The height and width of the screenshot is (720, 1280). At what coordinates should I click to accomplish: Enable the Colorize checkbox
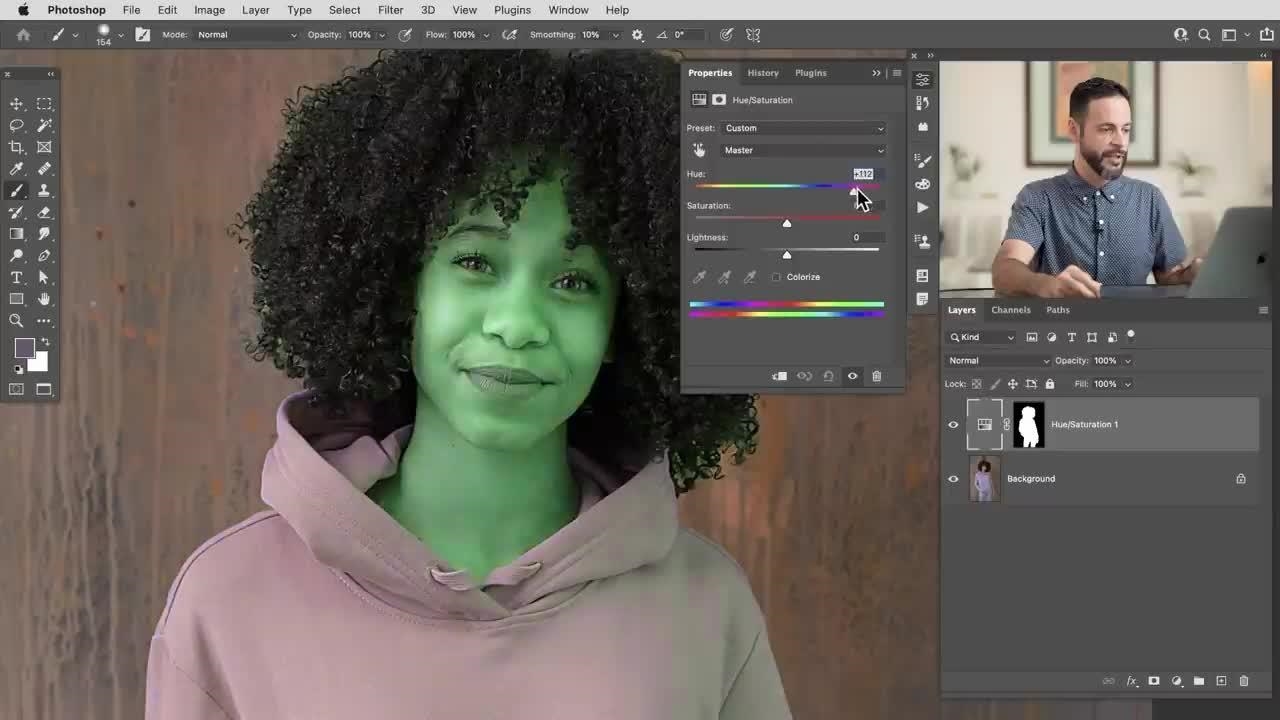click(x=777, y=277)
